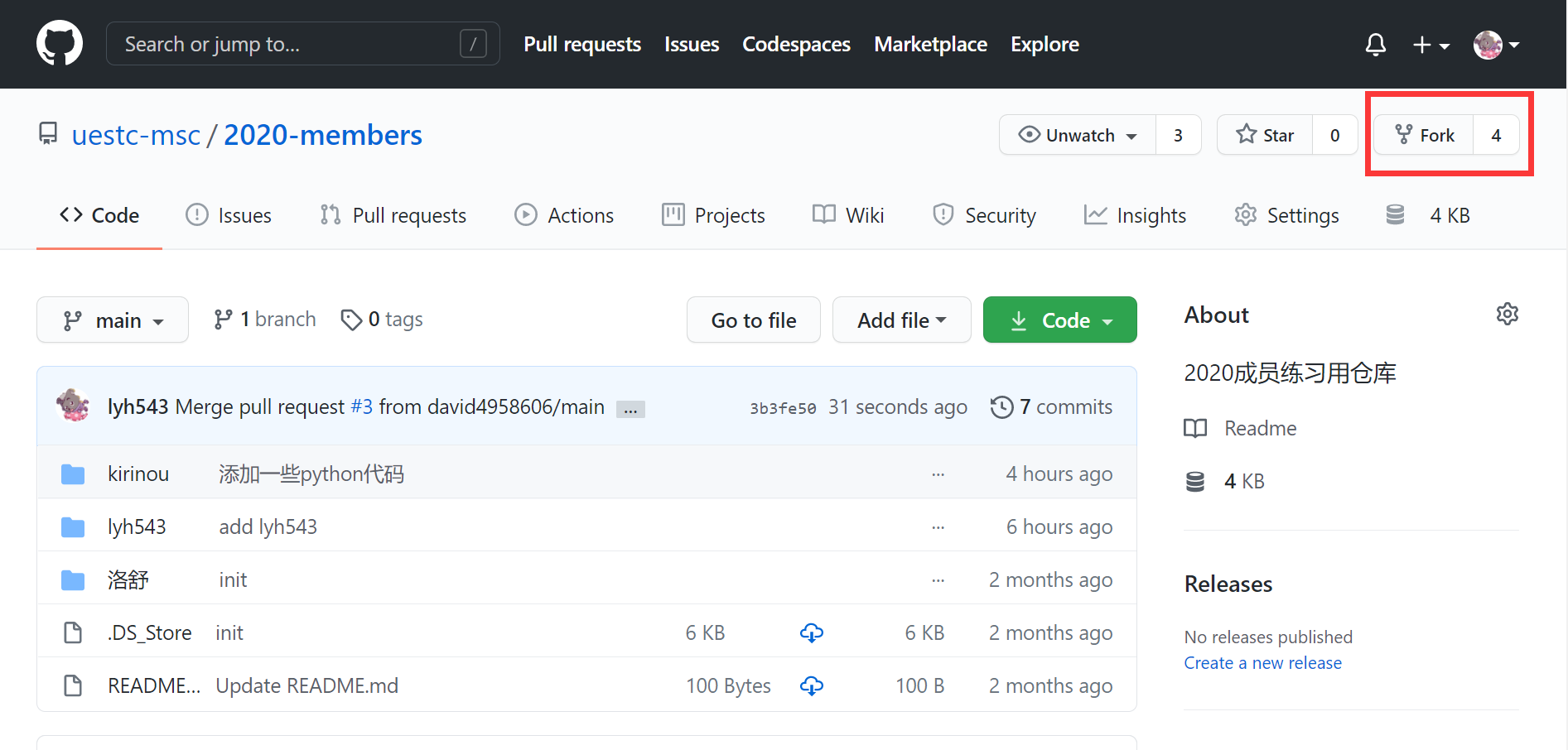Viewport: 1568px width, 750px height.
Task: Click the 100 Bytes size value
Action: (728, 685)
